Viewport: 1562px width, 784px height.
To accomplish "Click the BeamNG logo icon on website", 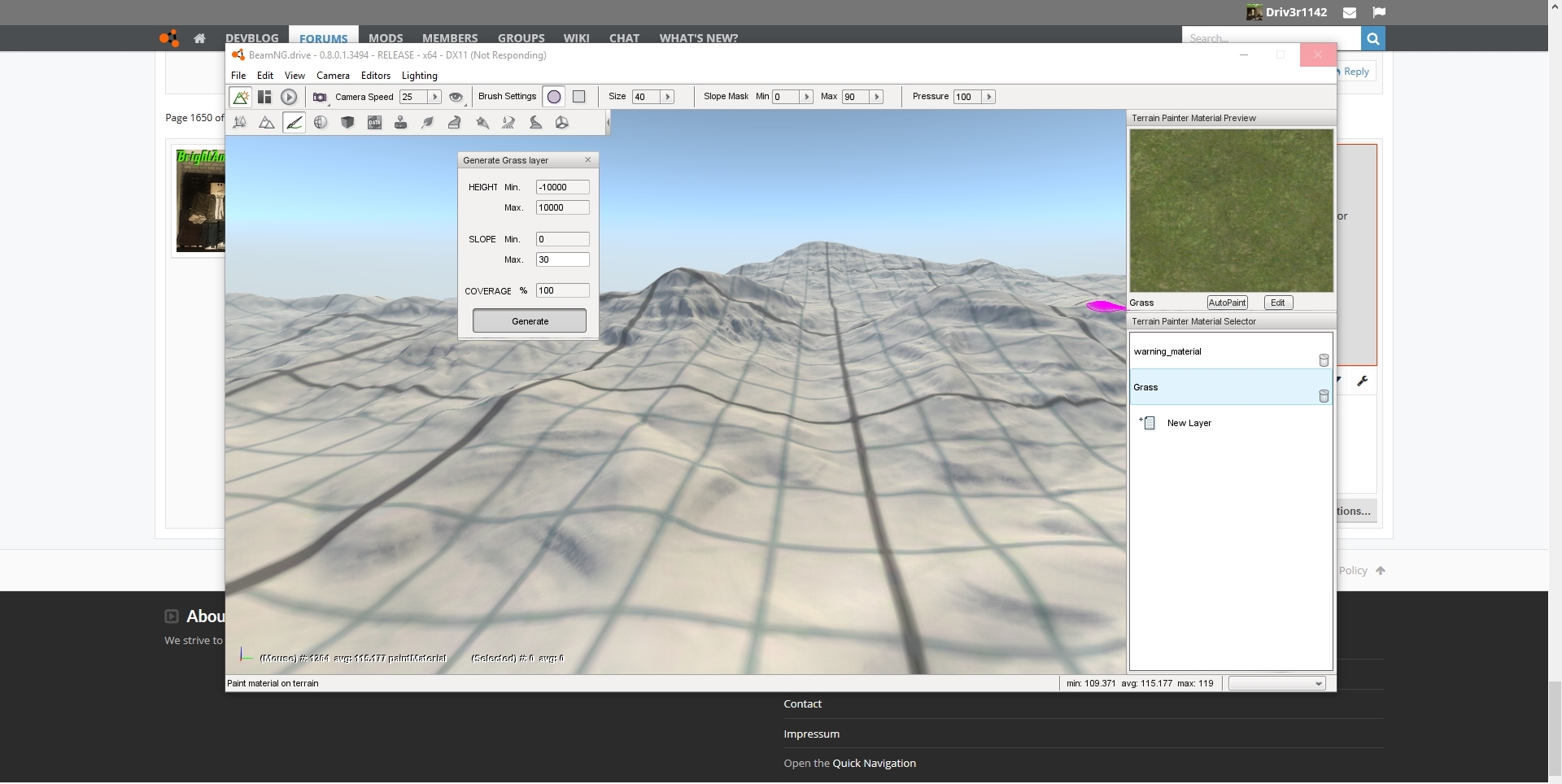I will tap(168, 38).
